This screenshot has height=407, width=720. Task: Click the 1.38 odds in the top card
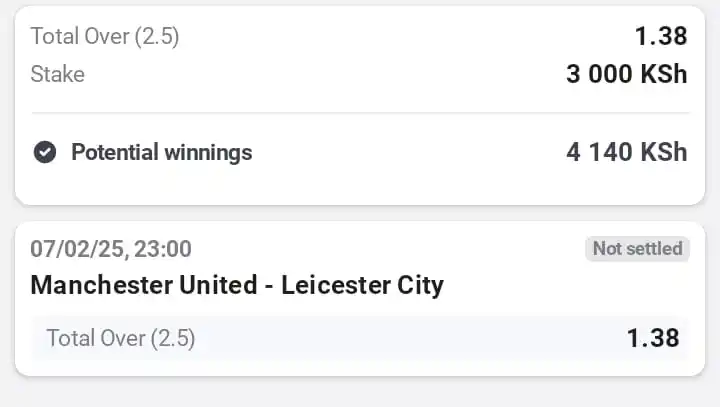[x=661, y=36]
